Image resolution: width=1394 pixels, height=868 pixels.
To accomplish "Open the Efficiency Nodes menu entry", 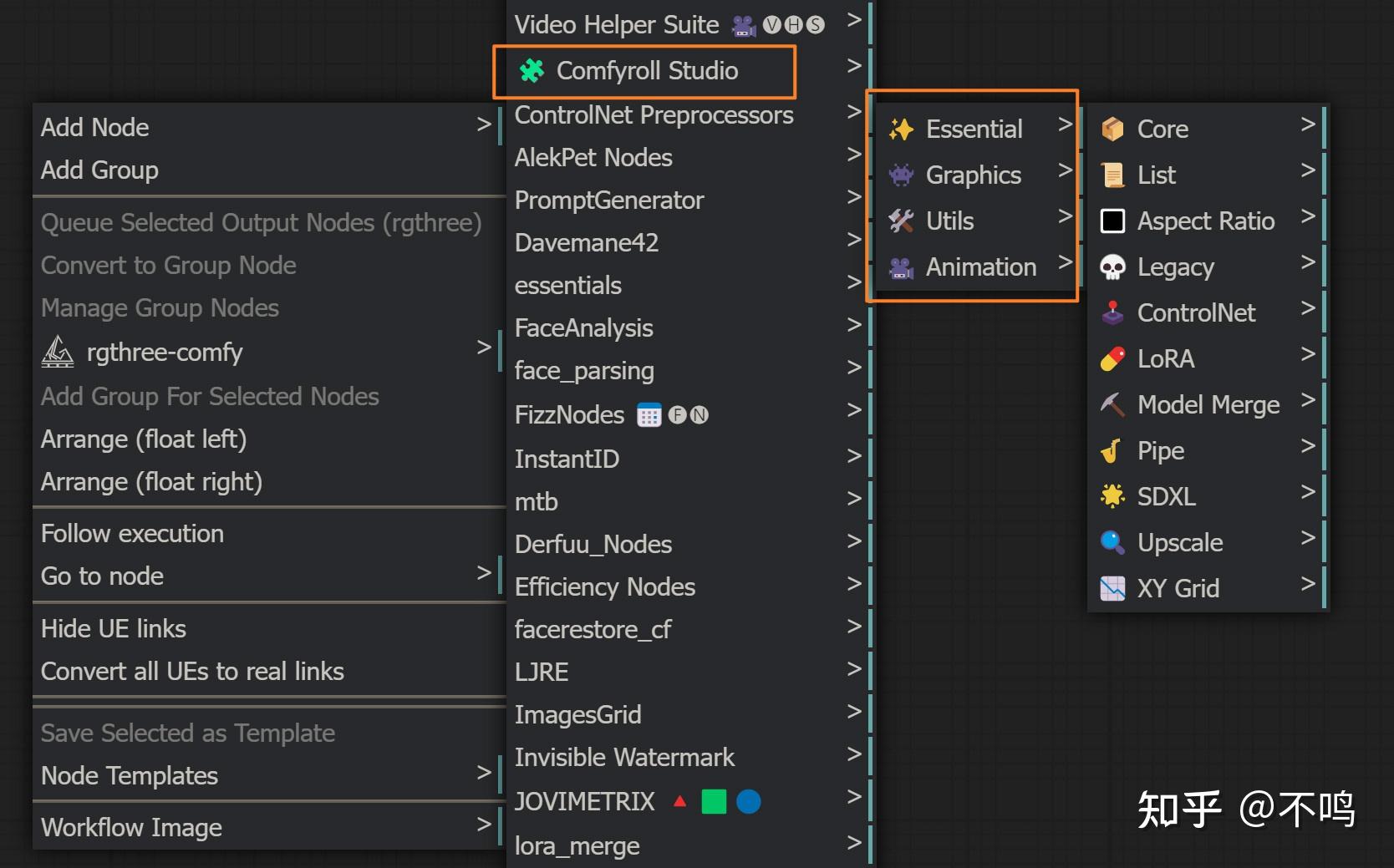I will (605, 587).
